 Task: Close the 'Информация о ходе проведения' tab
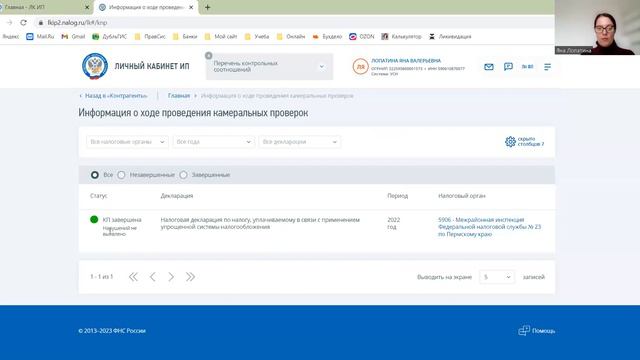191,7
